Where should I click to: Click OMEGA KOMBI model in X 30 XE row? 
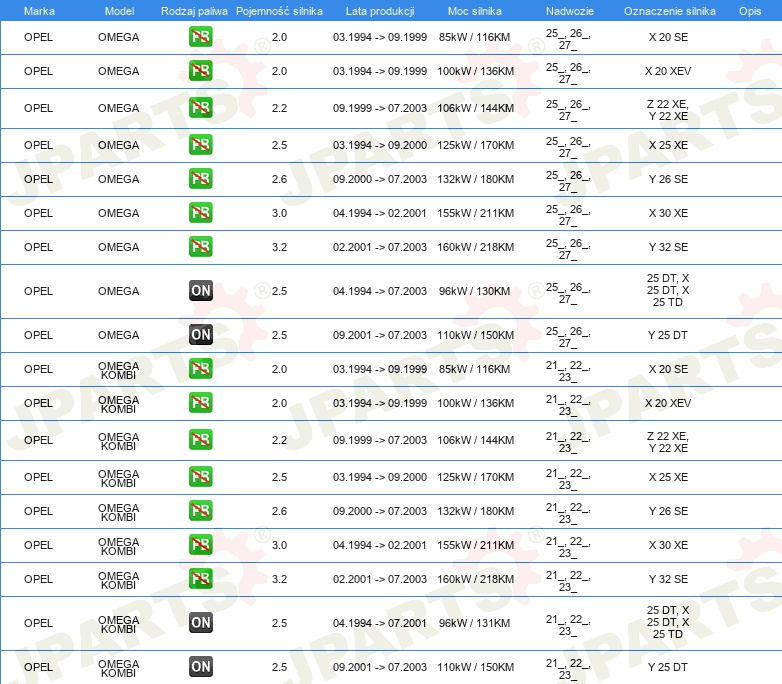[x=119, y=546]
